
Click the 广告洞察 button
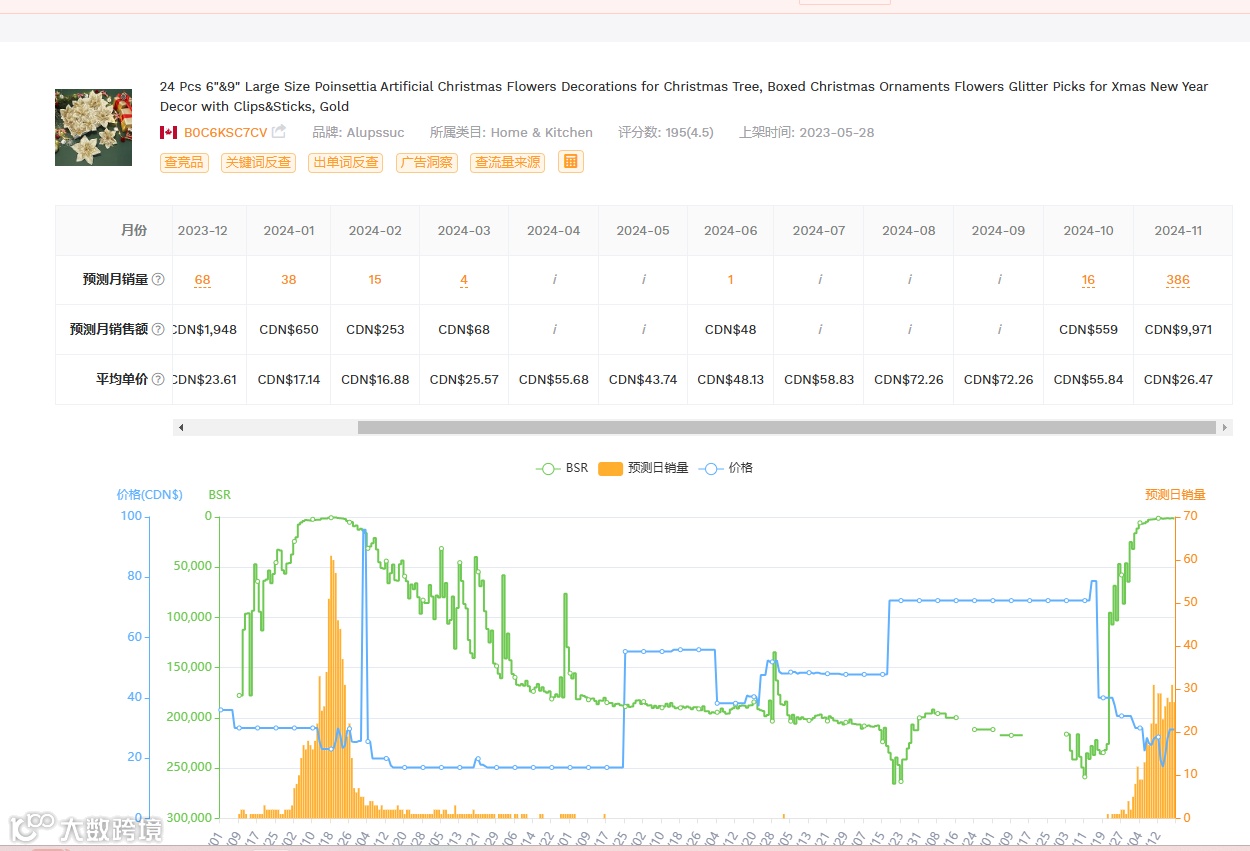tap(427, 162)
